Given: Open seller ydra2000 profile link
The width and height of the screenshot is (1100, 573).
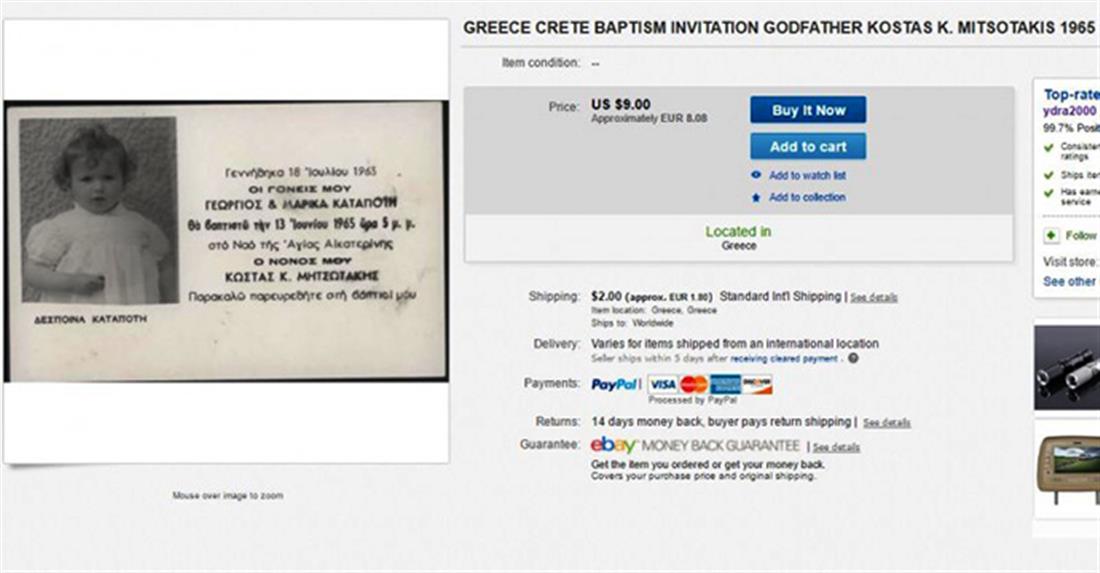Looking at the screenshot, I should [x=1070, y=111].
